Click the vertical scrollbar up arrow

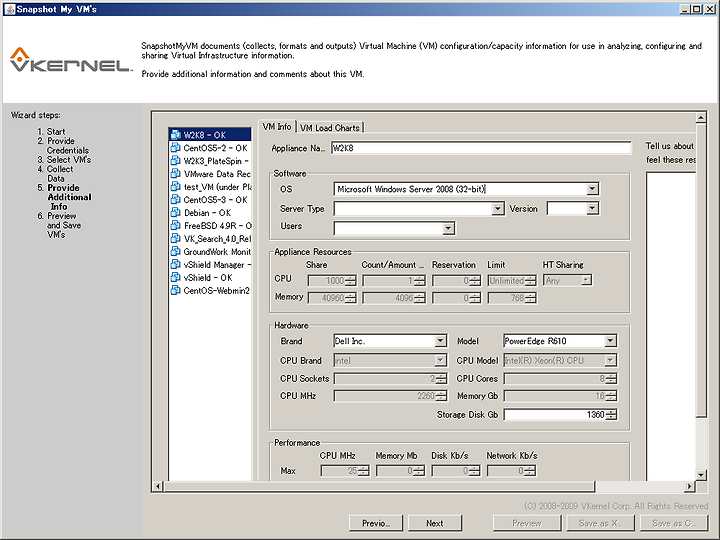point(701,118)
